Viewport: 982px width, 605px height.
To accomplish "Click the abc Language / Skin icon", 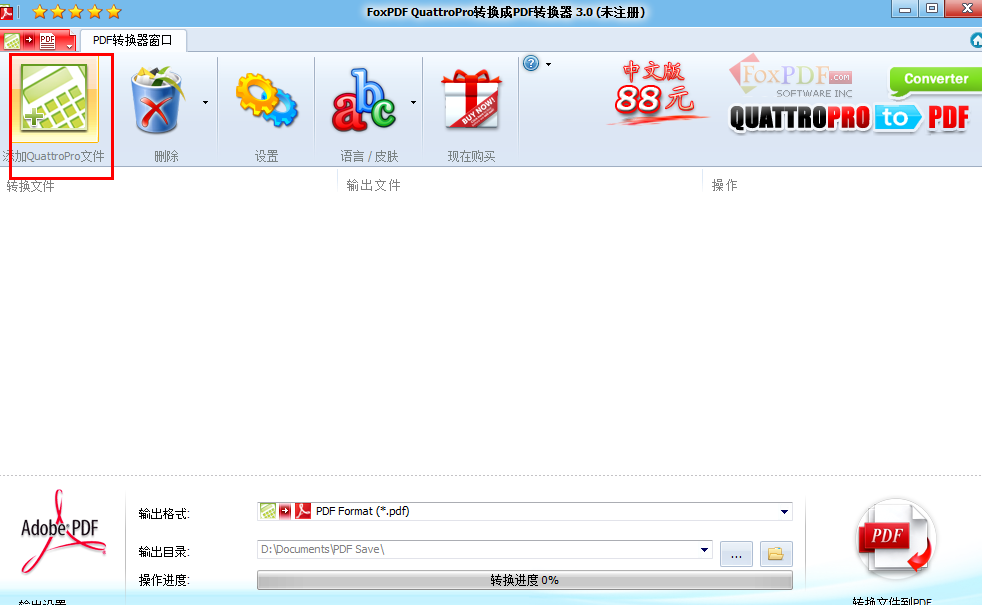I will [x=364, y=100].
